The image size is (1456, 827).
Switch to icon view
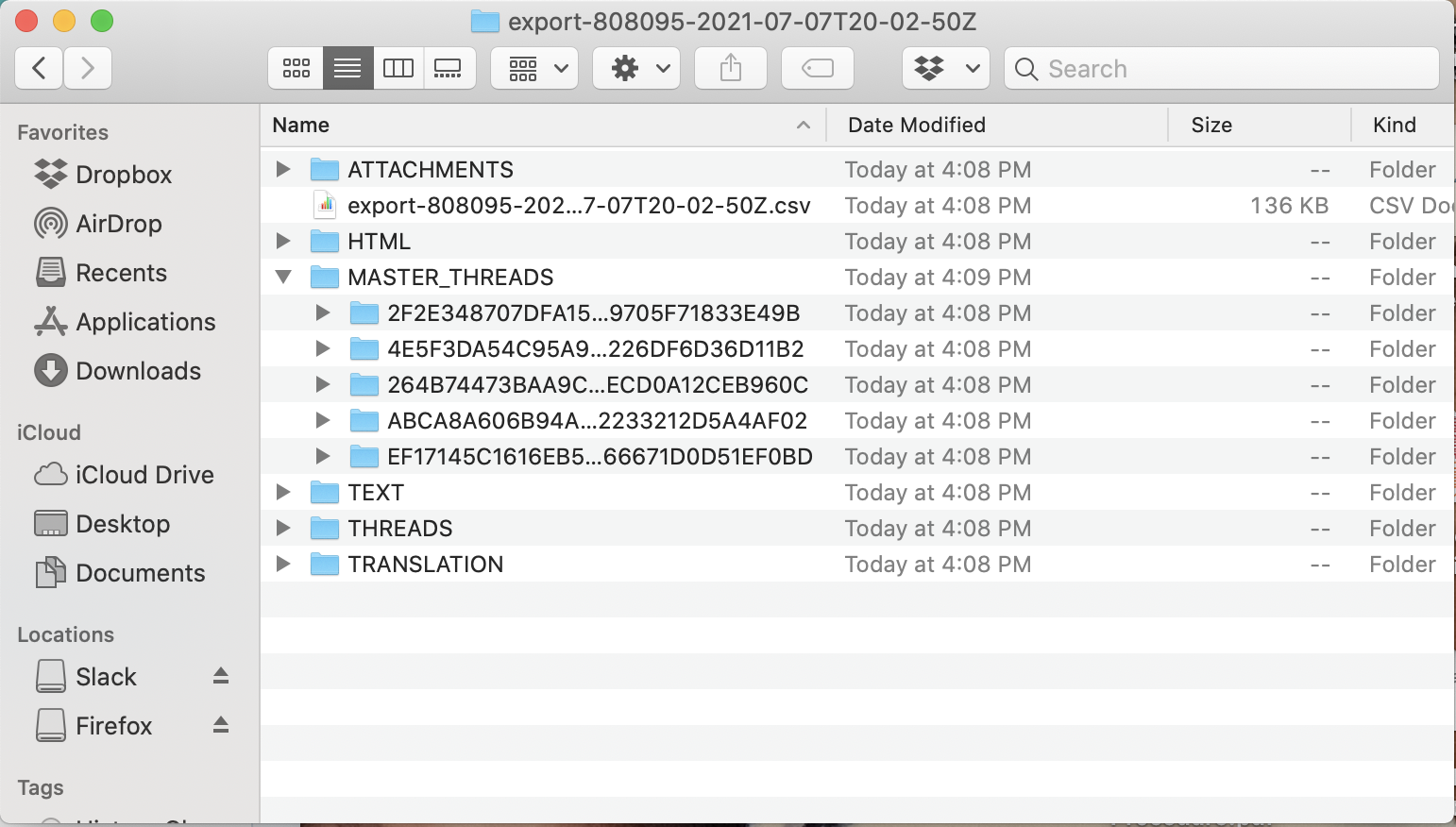click(296, 68)
